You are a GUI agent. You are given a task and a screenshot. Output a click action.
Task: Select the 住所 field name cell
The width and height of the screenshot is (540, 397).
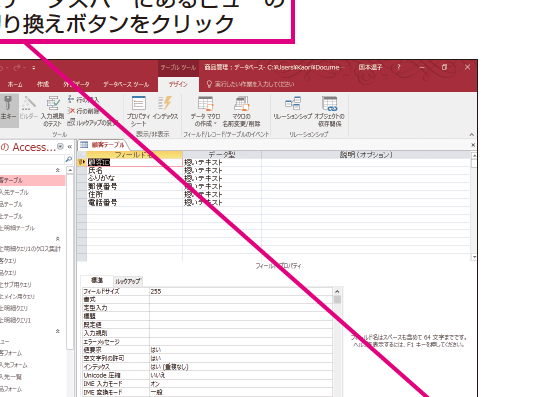[x=134, y=194]
